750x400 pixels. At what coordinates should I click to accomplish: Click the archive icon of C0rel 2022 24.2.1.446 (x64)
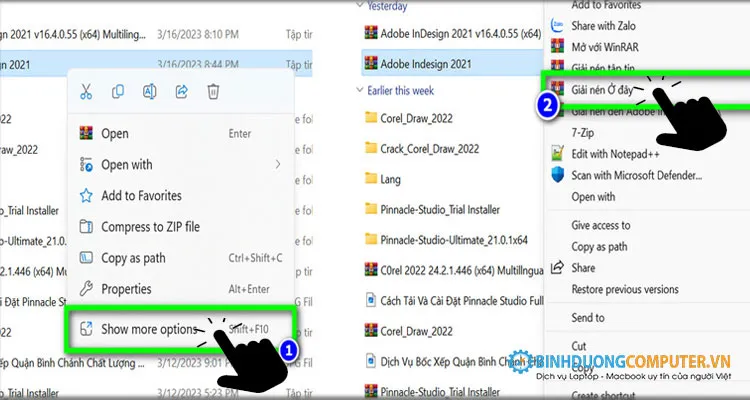point(371,270)
